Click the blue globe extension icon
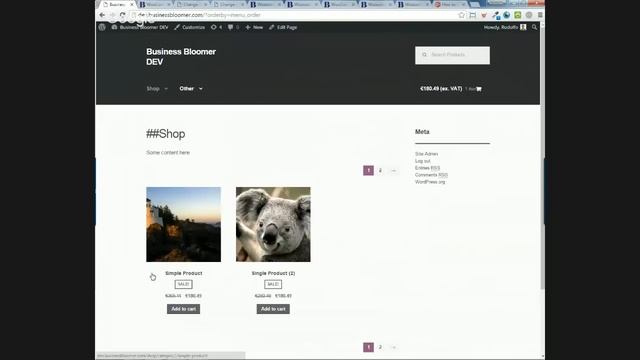The width and height of the screenshot is (640, 360). click(507, 15)
